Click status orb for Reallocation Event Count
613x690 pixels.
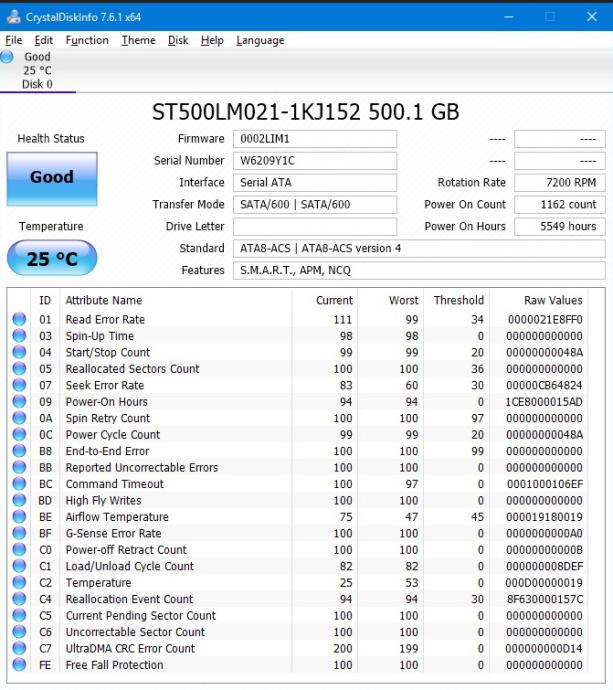(x=19, y=599)
